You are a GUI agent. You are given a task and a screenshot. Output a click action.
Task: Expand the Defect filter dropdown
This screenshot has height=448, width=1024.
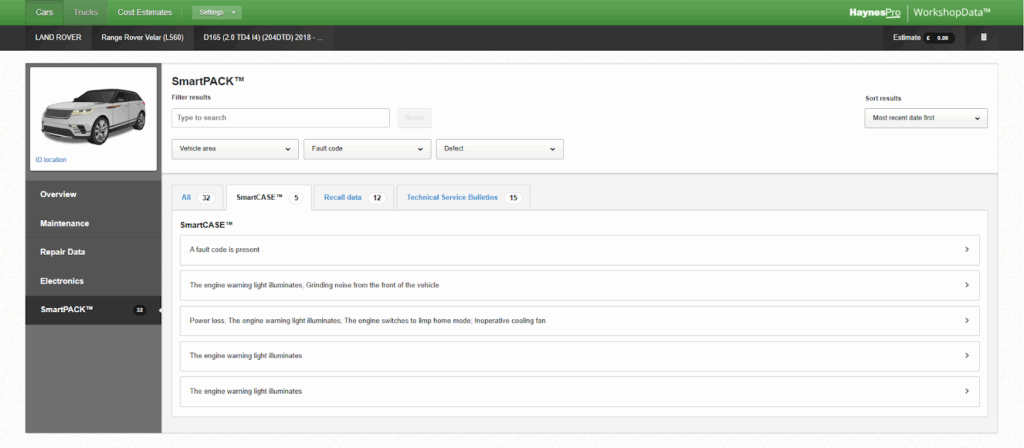(499, 149)
